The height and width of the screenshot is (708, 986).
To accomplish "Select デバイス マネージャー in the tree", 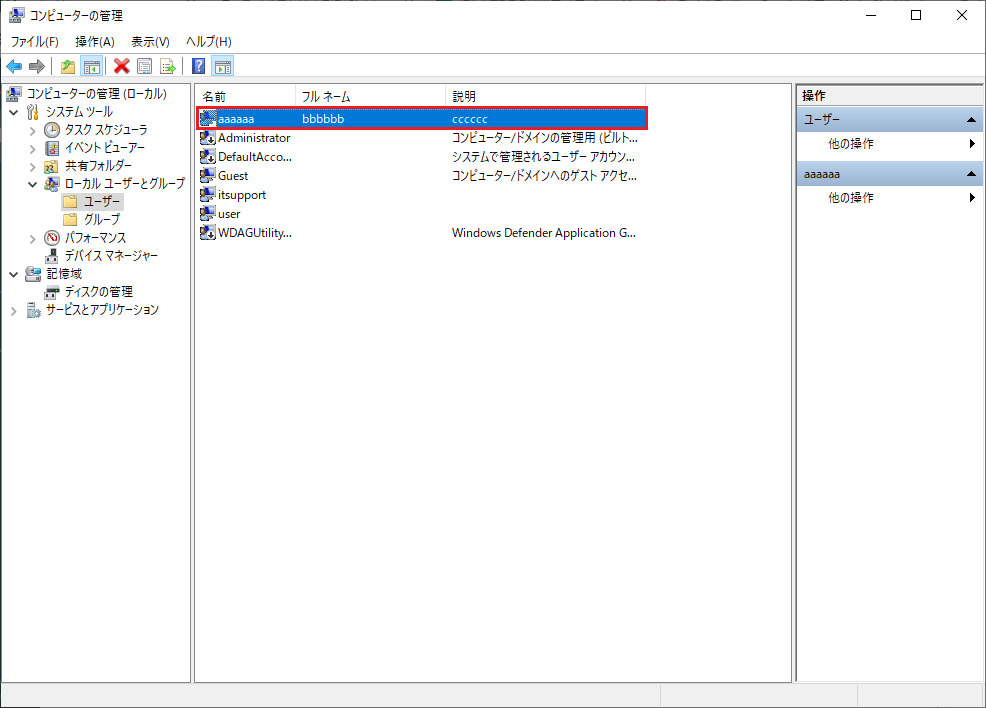I will click(110, 256).
